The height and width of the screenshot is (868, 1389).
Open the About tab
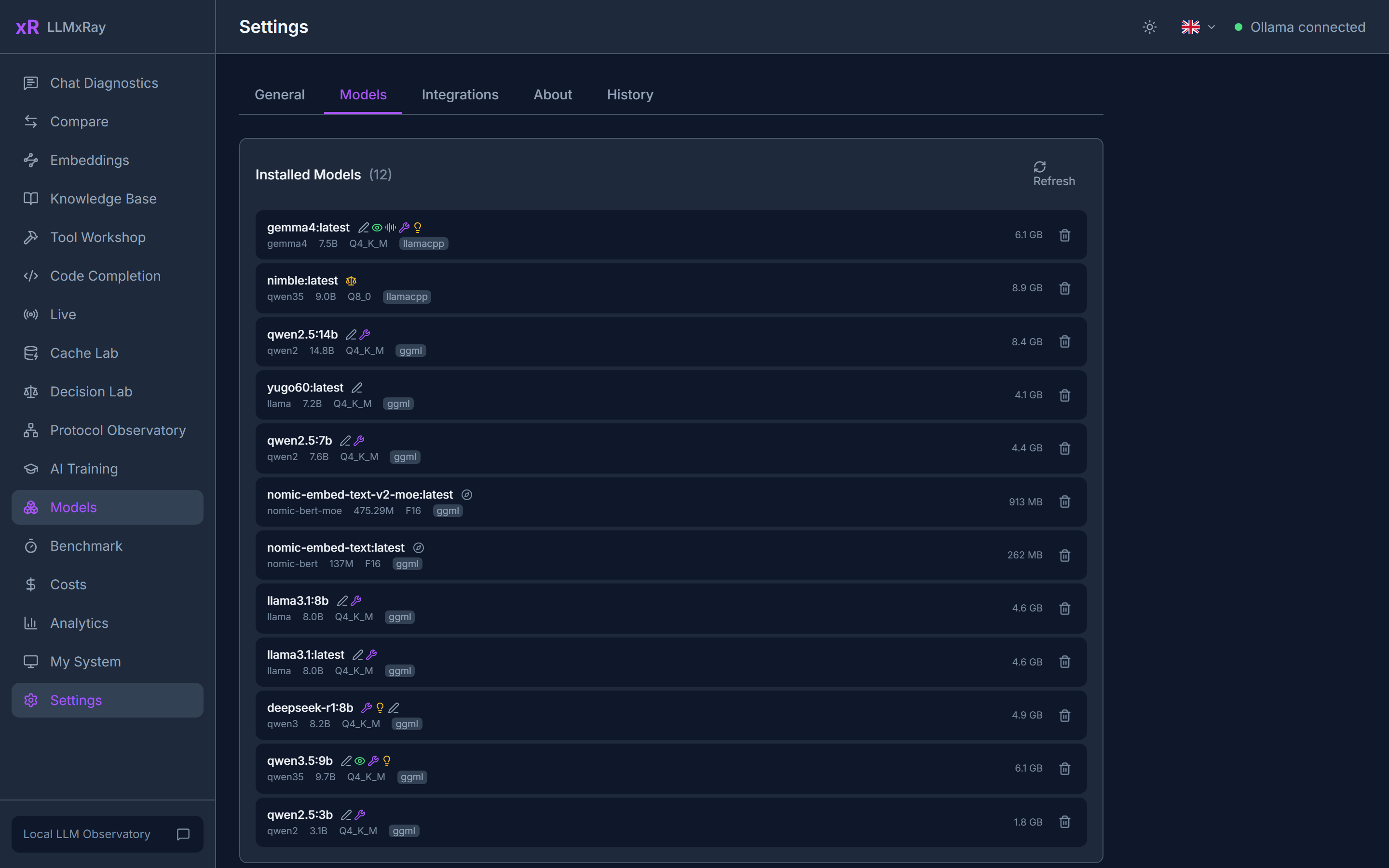(553, 95)
